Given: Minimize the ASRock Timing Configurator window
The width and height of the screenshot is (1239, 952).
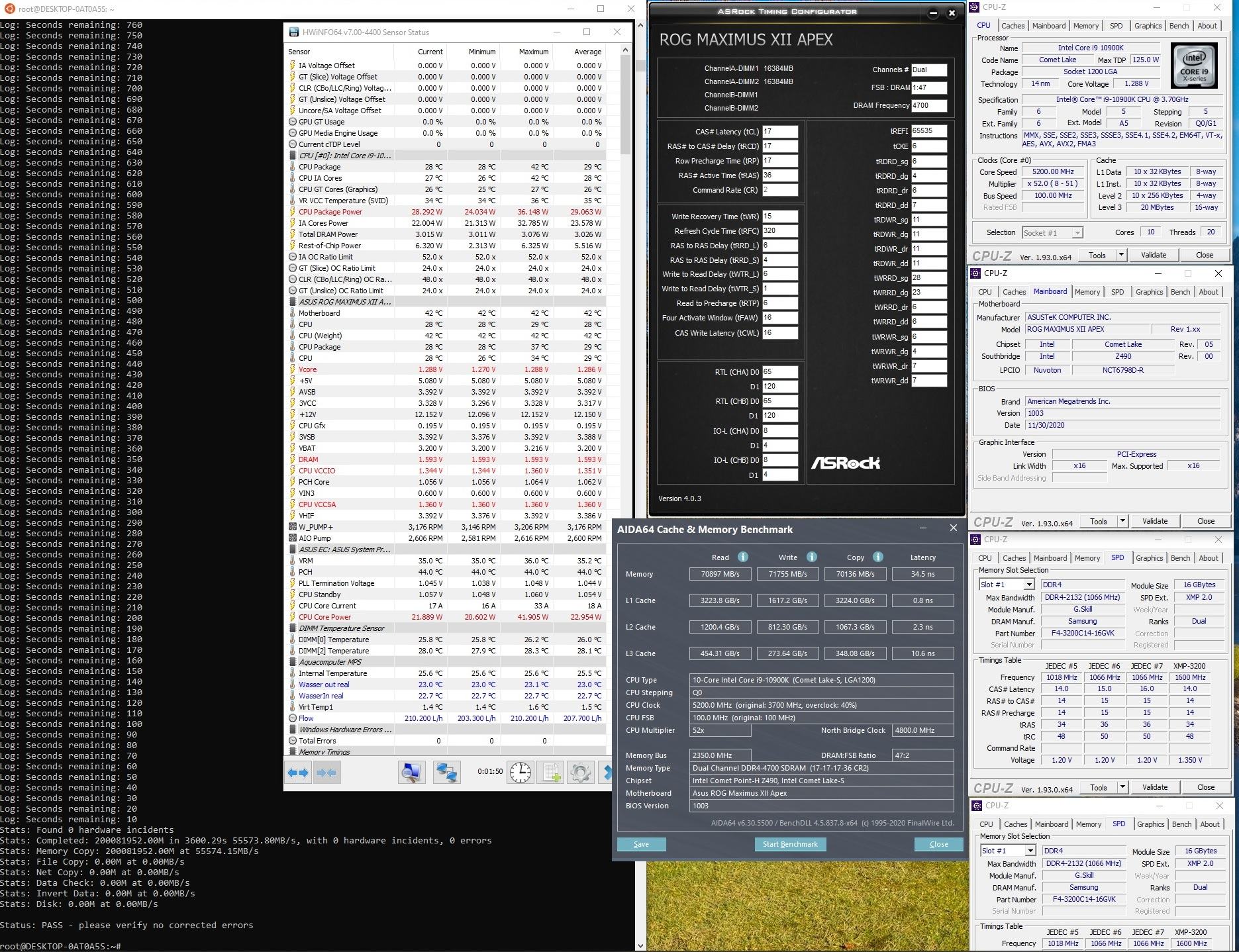Looking at the screenshot, I should point(932,13).
